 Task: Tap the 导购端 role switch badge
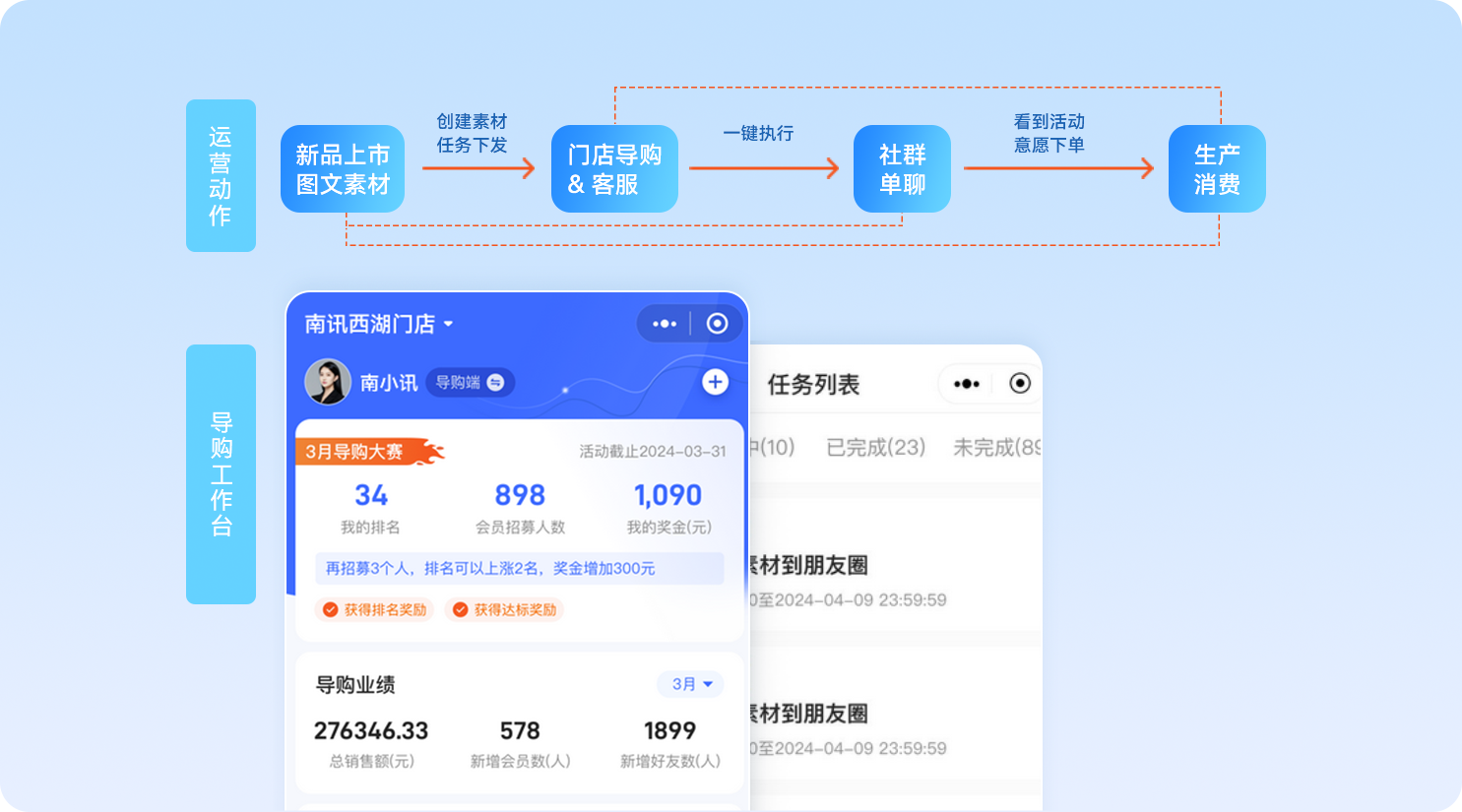click(x=471, y=382)
